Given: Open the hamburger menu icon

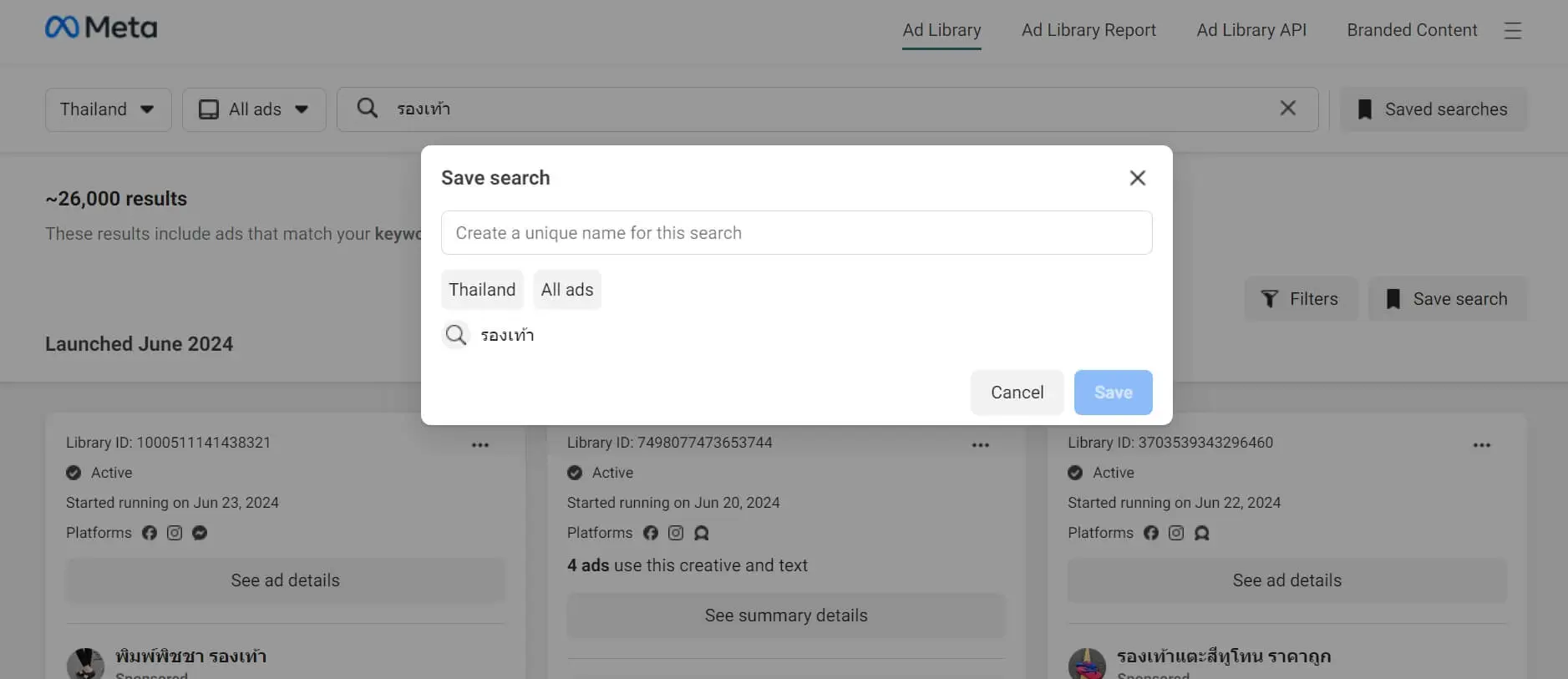Looking at the screenshot, I should pos(1513,31).
